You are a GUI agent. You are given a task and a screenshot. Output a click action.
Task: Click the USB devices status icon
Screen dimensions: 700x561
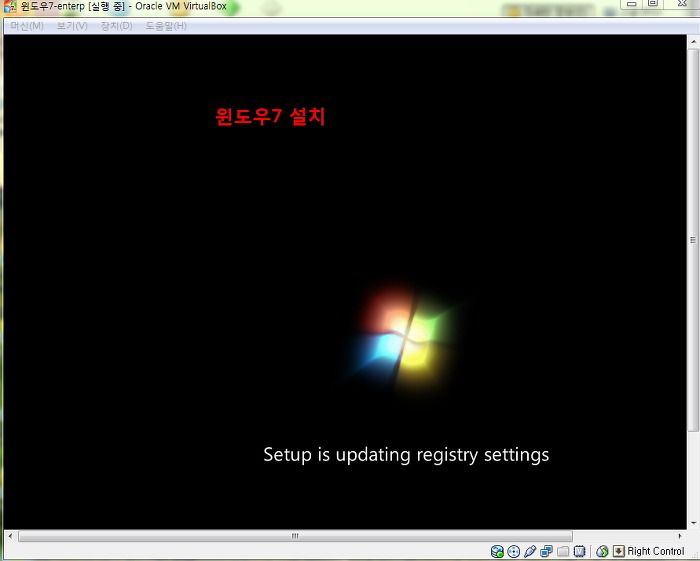[530, 551]
